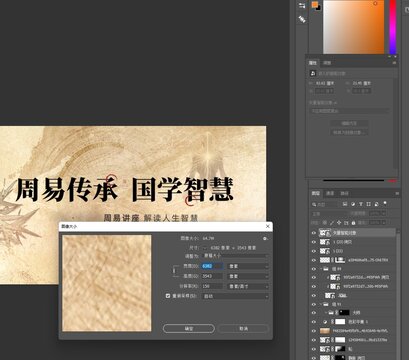
Task: Click the height field showing 3543
Action: [212, 276]
